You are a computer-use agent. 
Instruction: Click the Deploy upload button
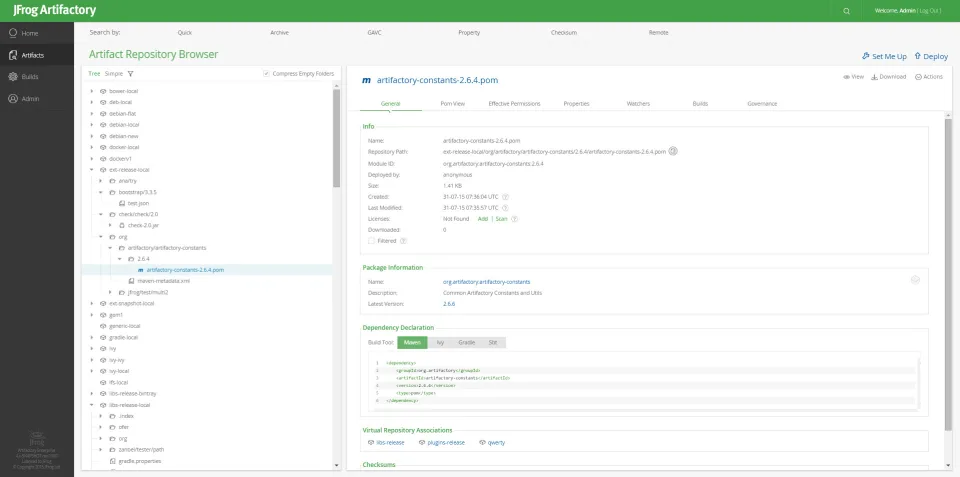click(x=931, y=56)
